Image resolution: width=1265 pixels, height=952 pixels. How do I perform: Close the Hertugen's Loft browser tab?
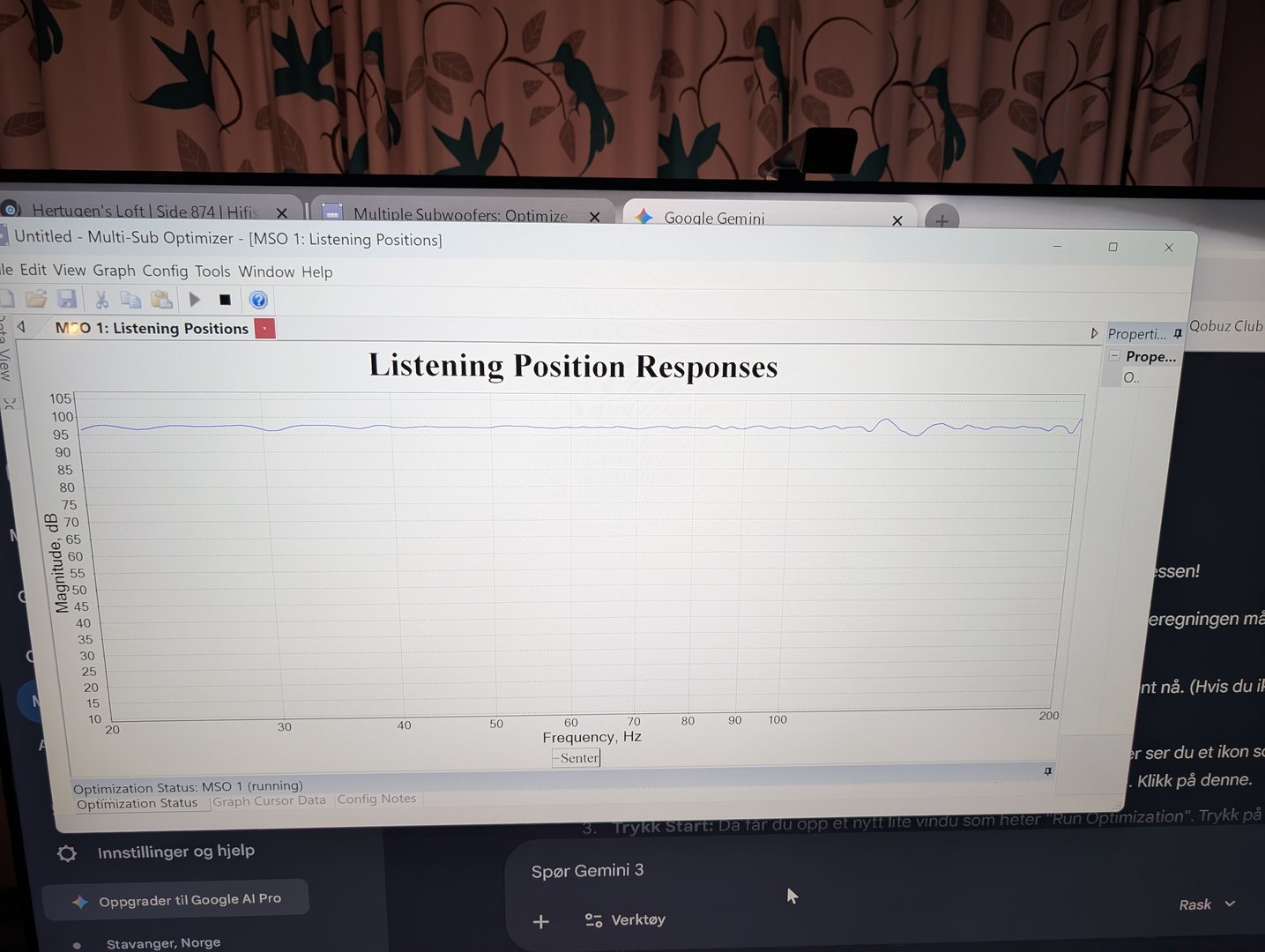coord(282,212)
